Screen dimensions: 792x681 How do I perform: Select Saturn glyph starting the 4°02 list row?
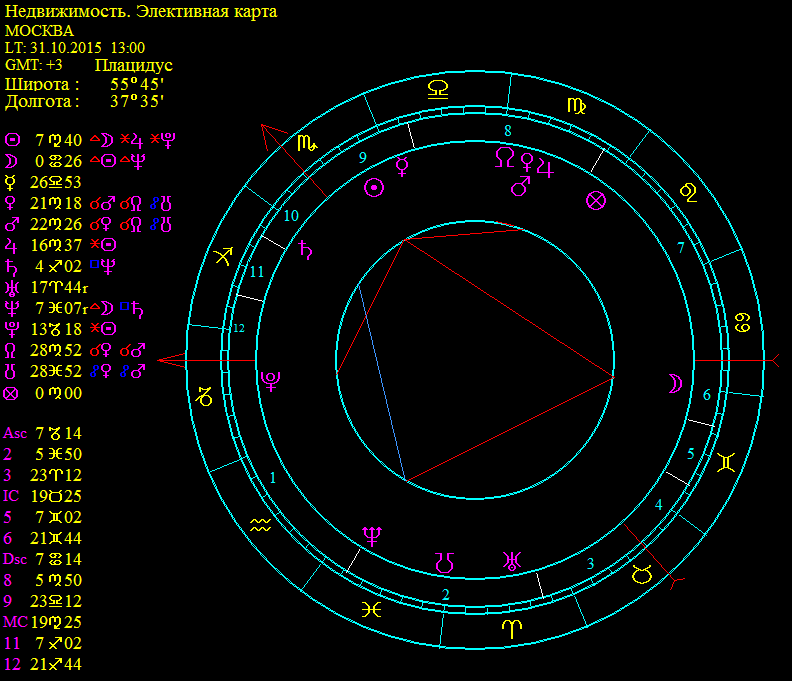11,266
